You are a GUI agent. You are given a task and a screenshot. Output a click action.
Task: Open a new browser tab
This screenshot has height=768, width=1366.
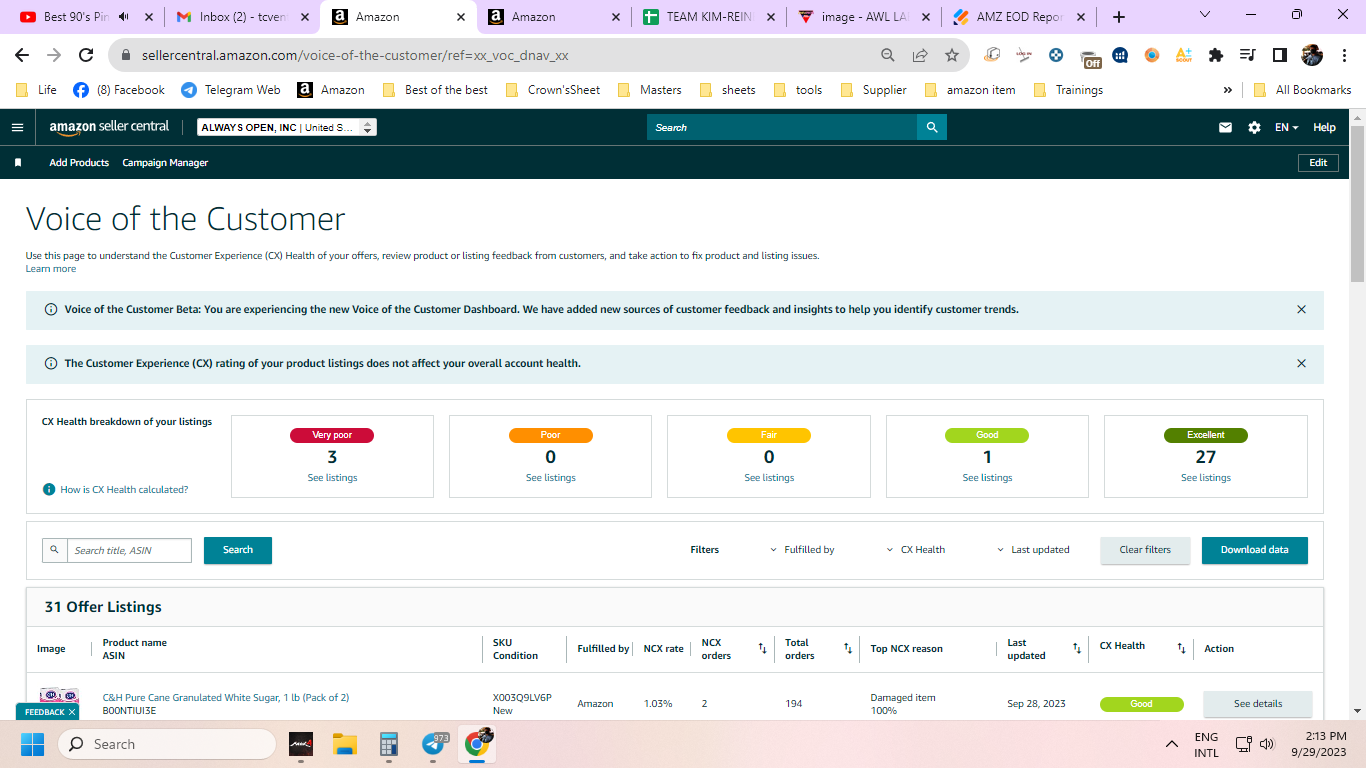click(x=1119, y=17)
